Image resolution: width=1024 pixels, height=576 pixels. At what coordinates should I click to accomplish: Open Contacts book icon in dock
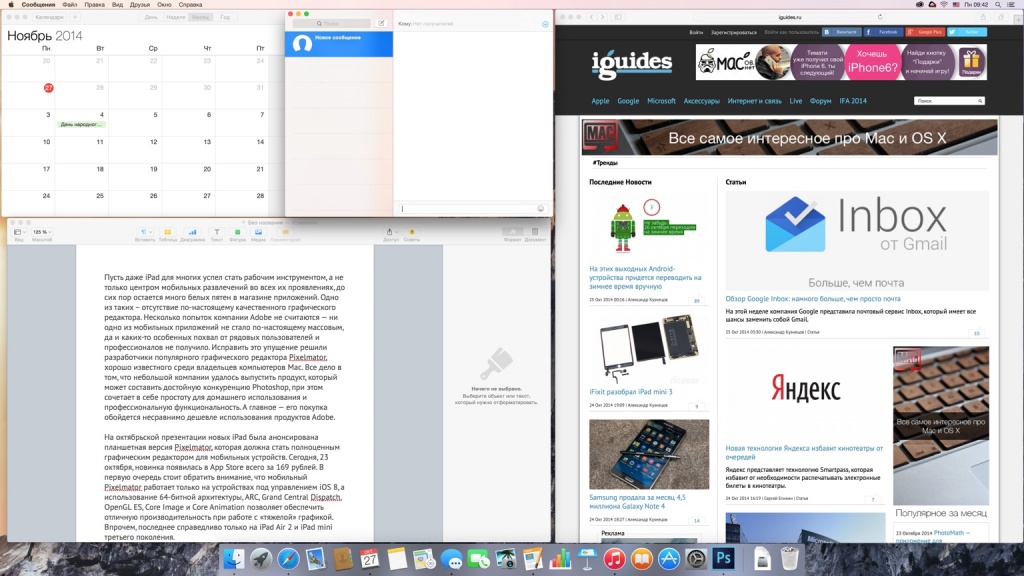342,559
